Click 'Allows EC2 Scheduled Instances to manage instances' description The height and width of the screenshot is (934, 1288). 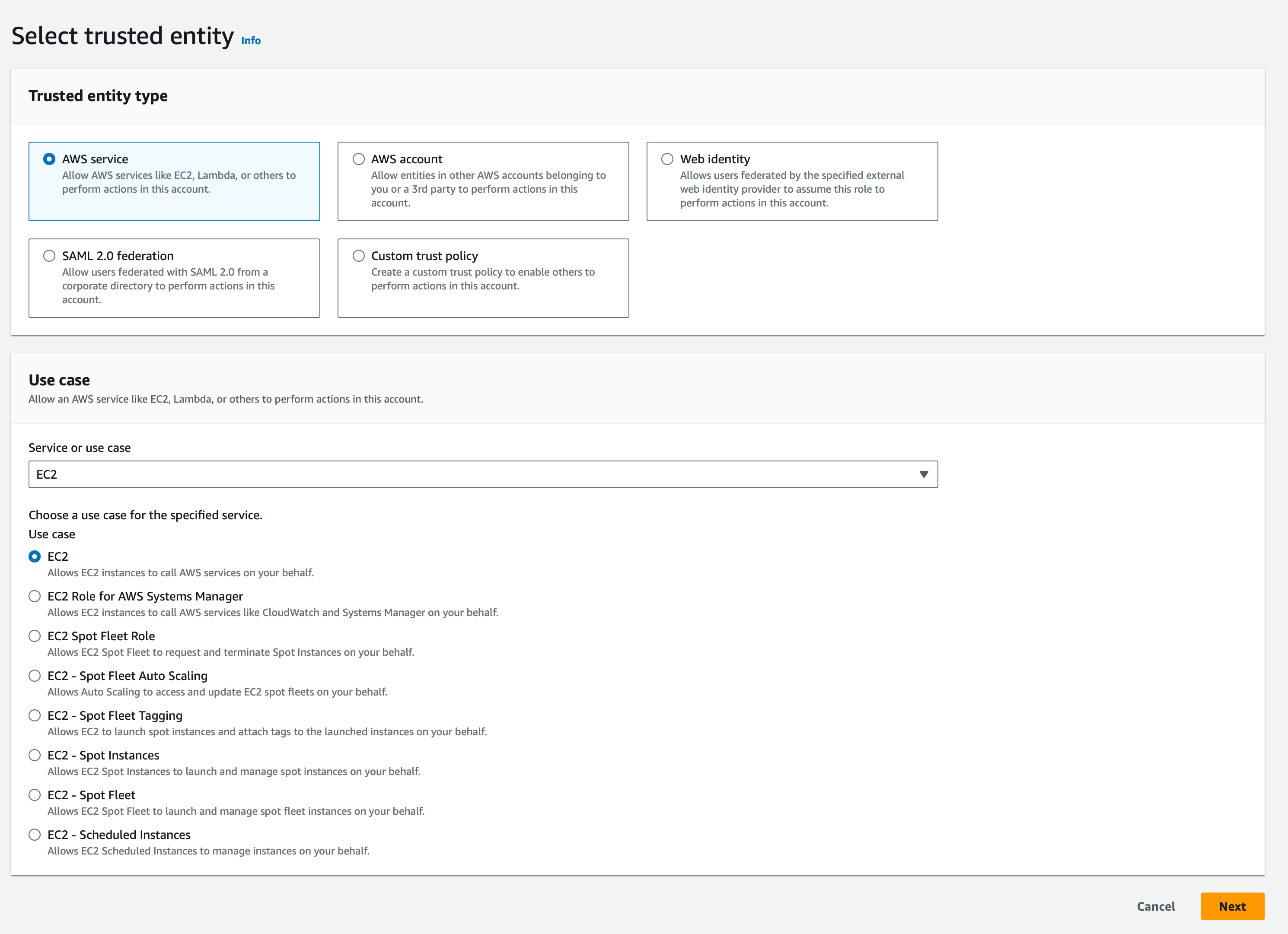coord(208,851)
